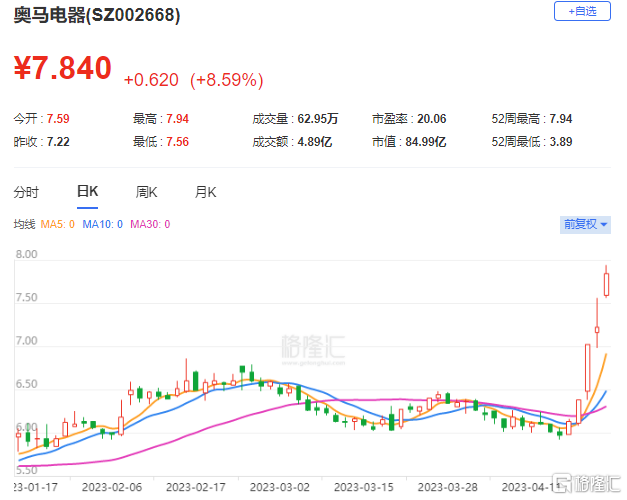The width and height of the screenshot is (627, 500).
Task: Click the 2023-02-17 date axis label
Action: [x=196, y=487]
